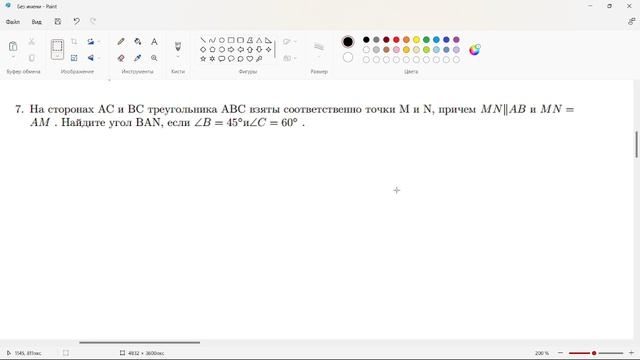Expand the Brushes type dropdown
The image size is (640, 360).
click(x=178, y=57)
